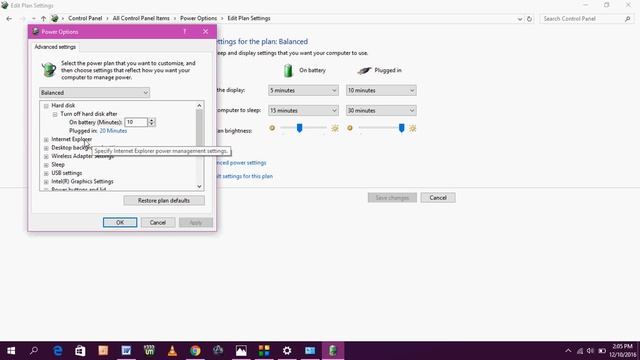The height and width of the screenshot is (360, 640).
Task: Click Cancel in Power Options dialog
Action: tap(158, 222)
